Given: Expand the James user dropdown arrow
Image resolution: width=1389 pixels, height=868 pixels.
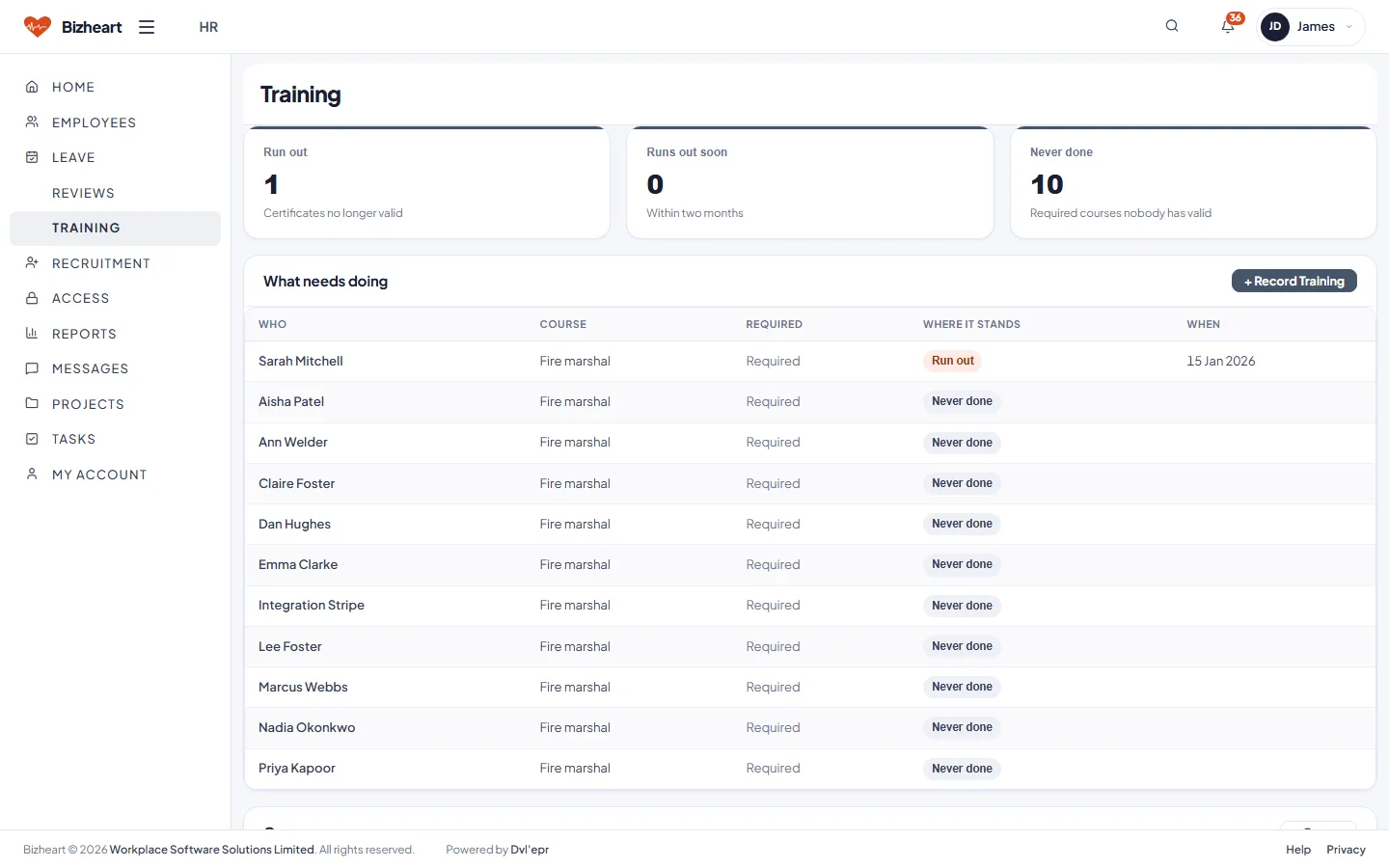Looking at the screenshot, I should [x=1348, y=27].
